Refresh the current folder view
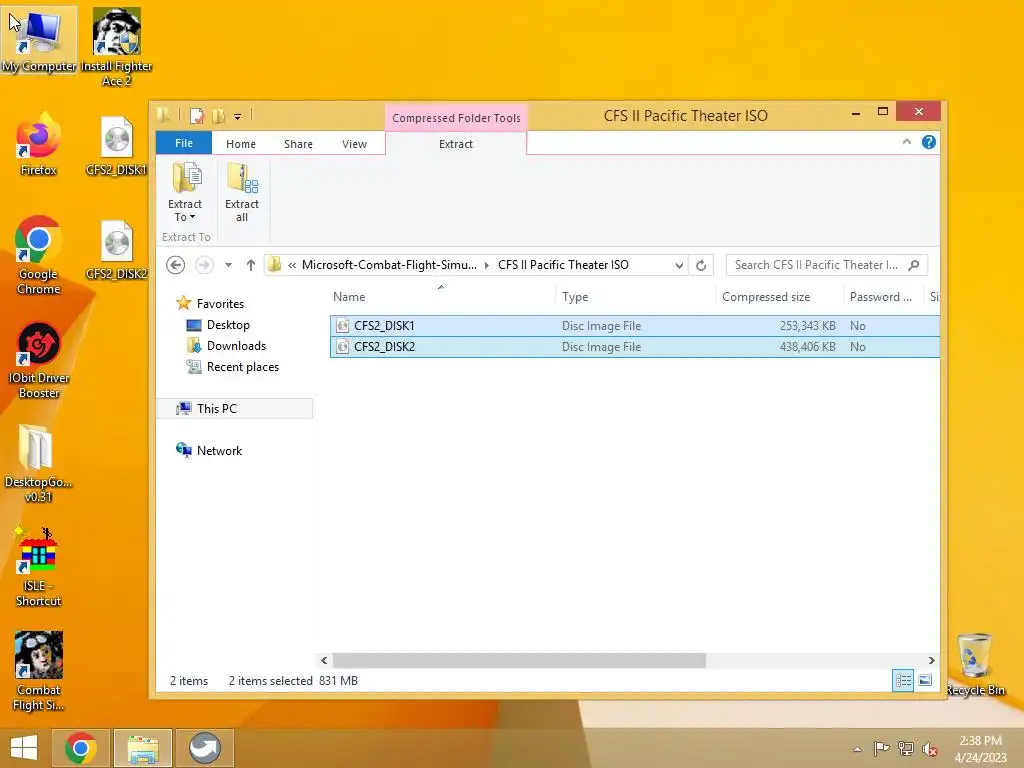1024x768 pixels. coord(701,265)
